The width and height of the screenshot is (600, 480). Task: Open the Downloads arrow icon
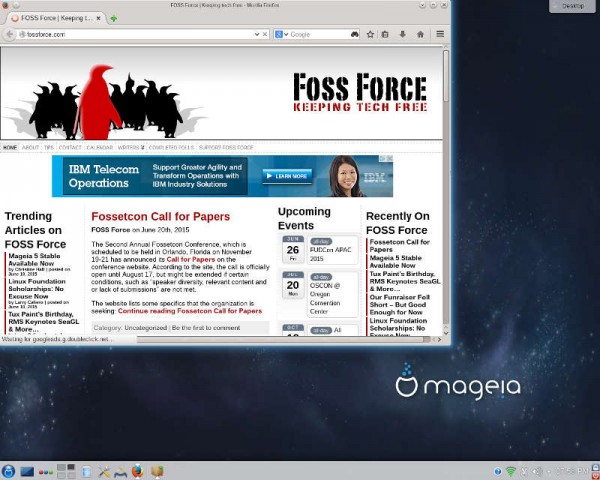coord(403,34)
